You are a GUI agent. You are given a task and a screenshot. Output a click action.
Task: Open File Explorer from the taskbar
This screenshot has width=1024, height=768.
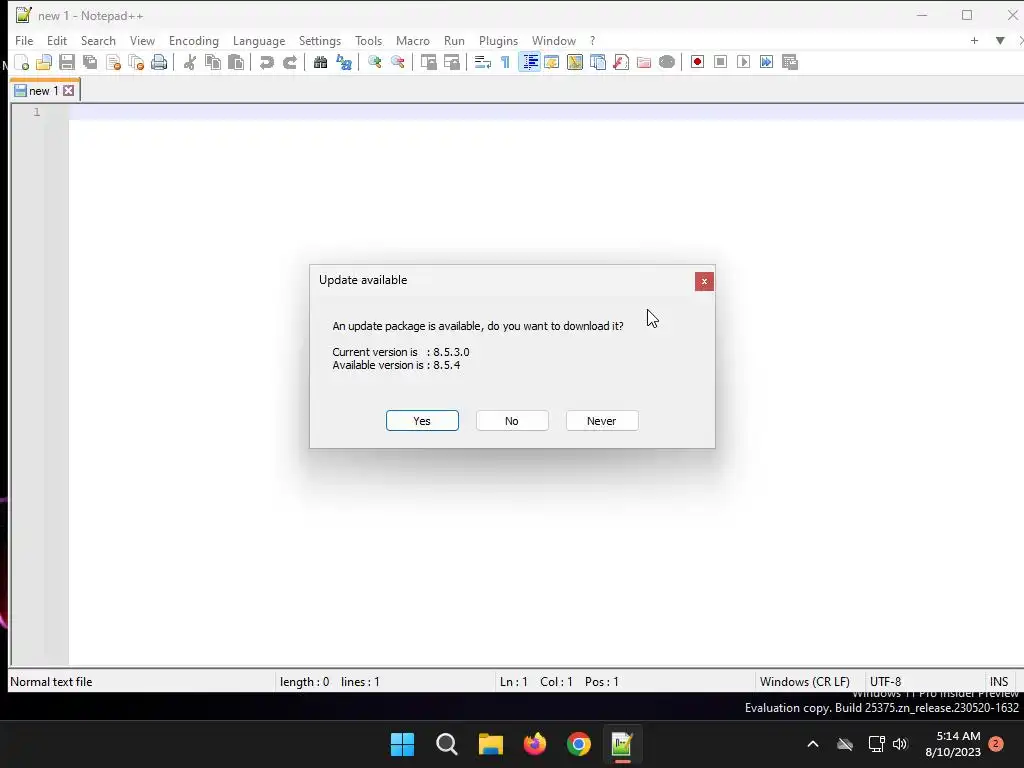490,744
